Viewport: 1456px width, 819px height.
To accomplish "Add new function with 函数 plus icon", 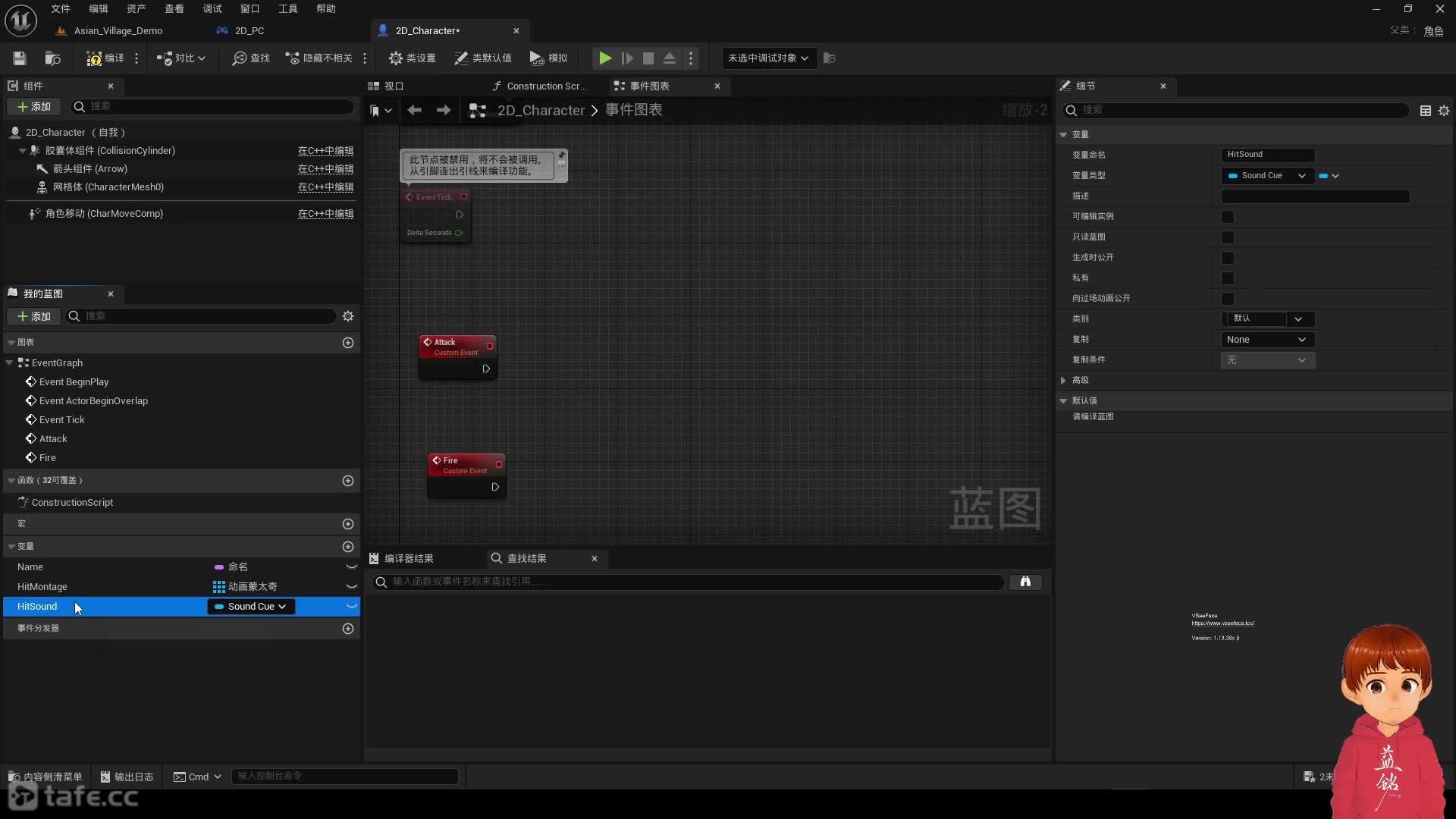I will [348, 482].
